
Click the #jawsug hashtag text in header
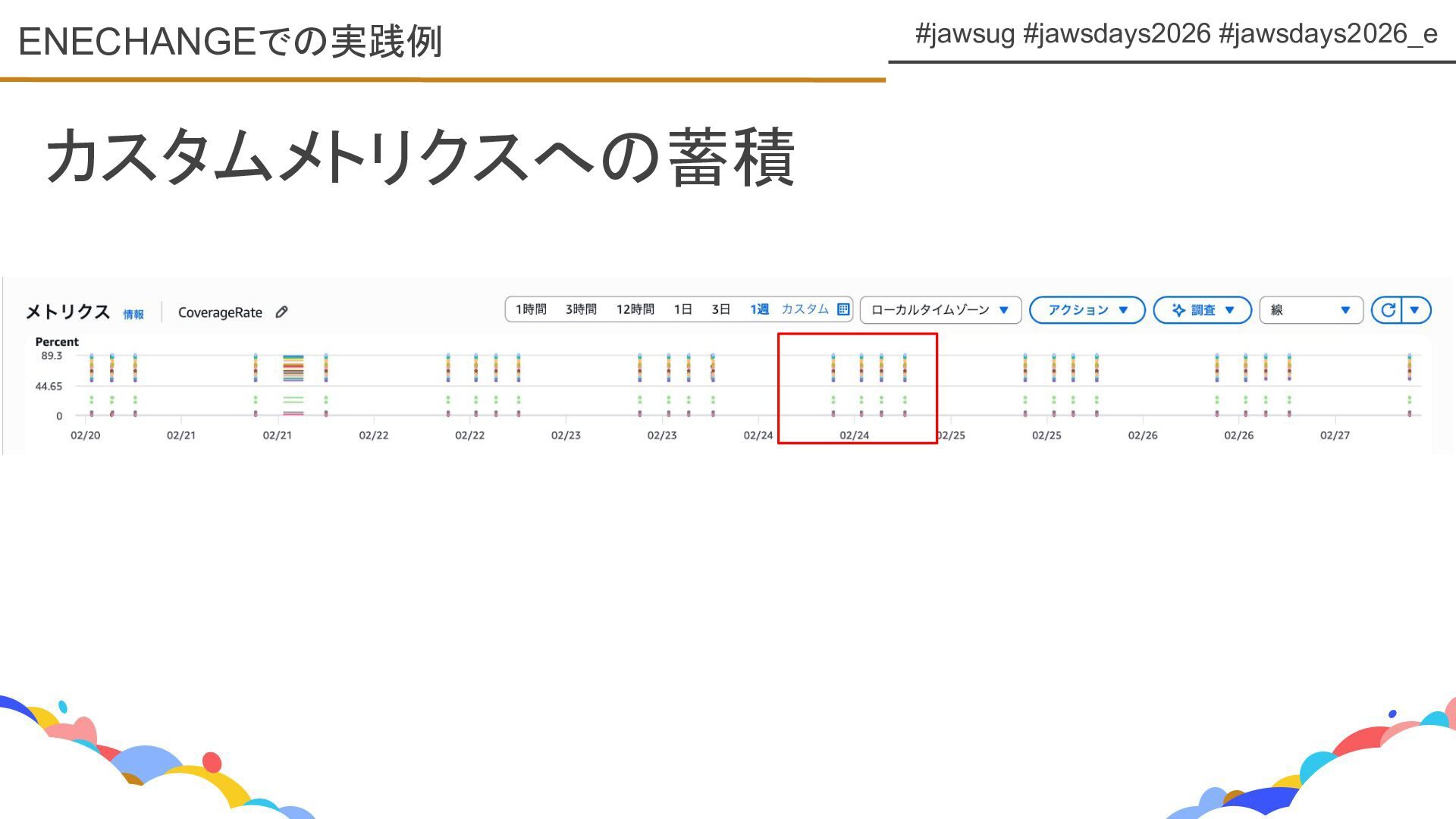pos(965,34)
